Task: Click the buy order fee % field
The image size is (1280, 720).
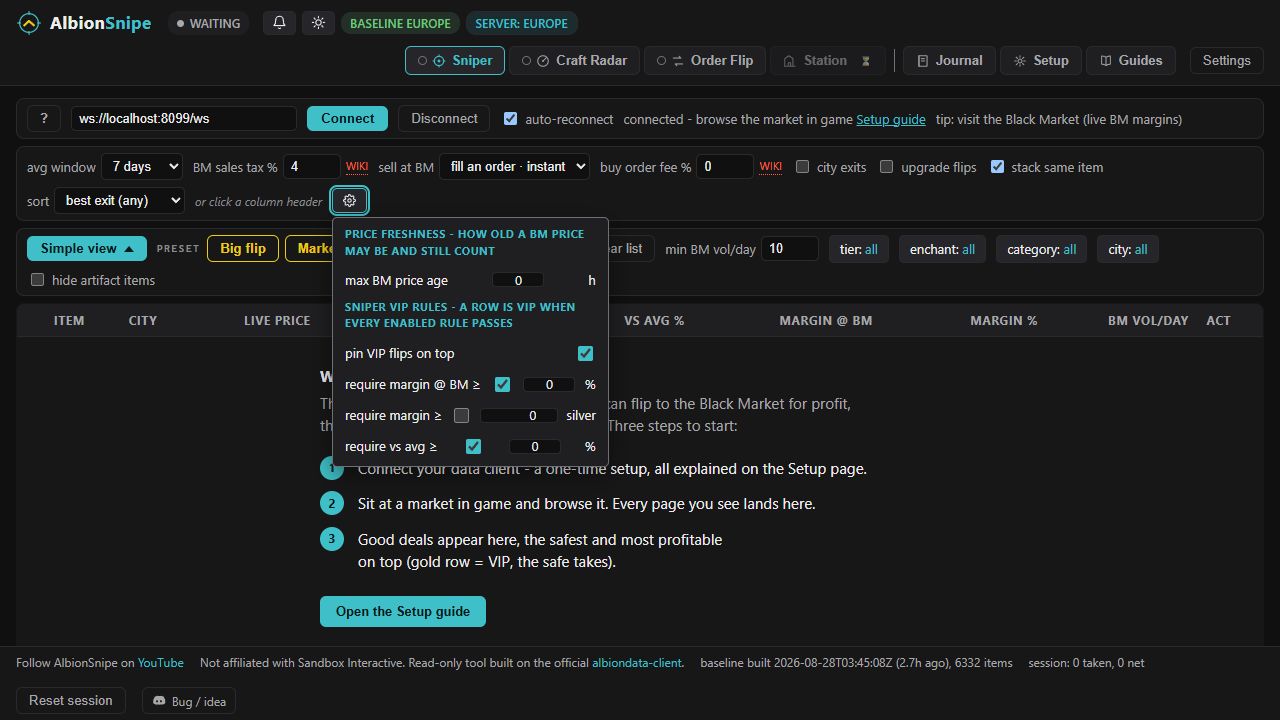Action: tap(725, 167)
